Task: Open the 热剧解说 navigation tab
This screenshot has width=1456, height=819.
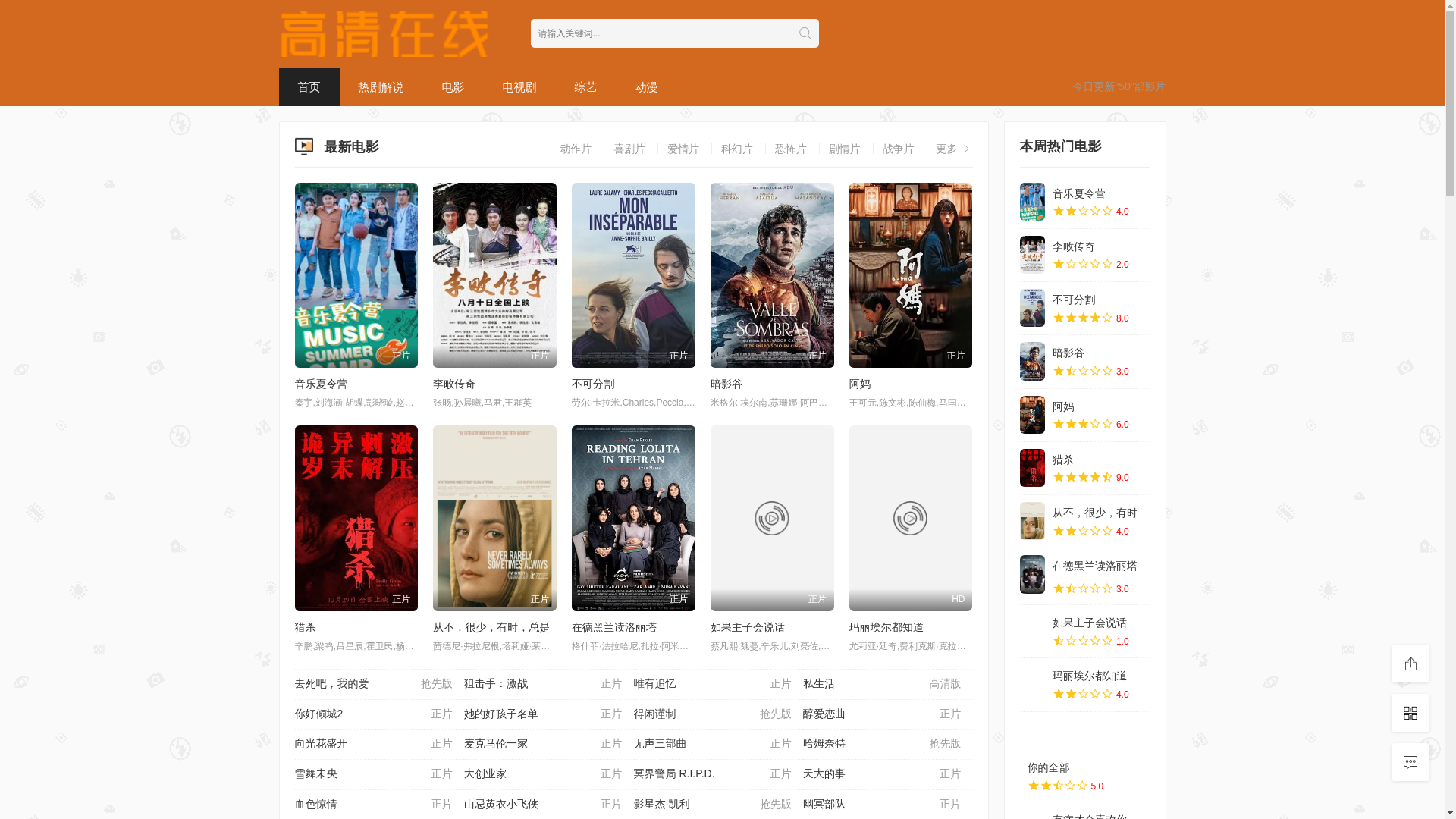Action: click(x=381, y=87)
